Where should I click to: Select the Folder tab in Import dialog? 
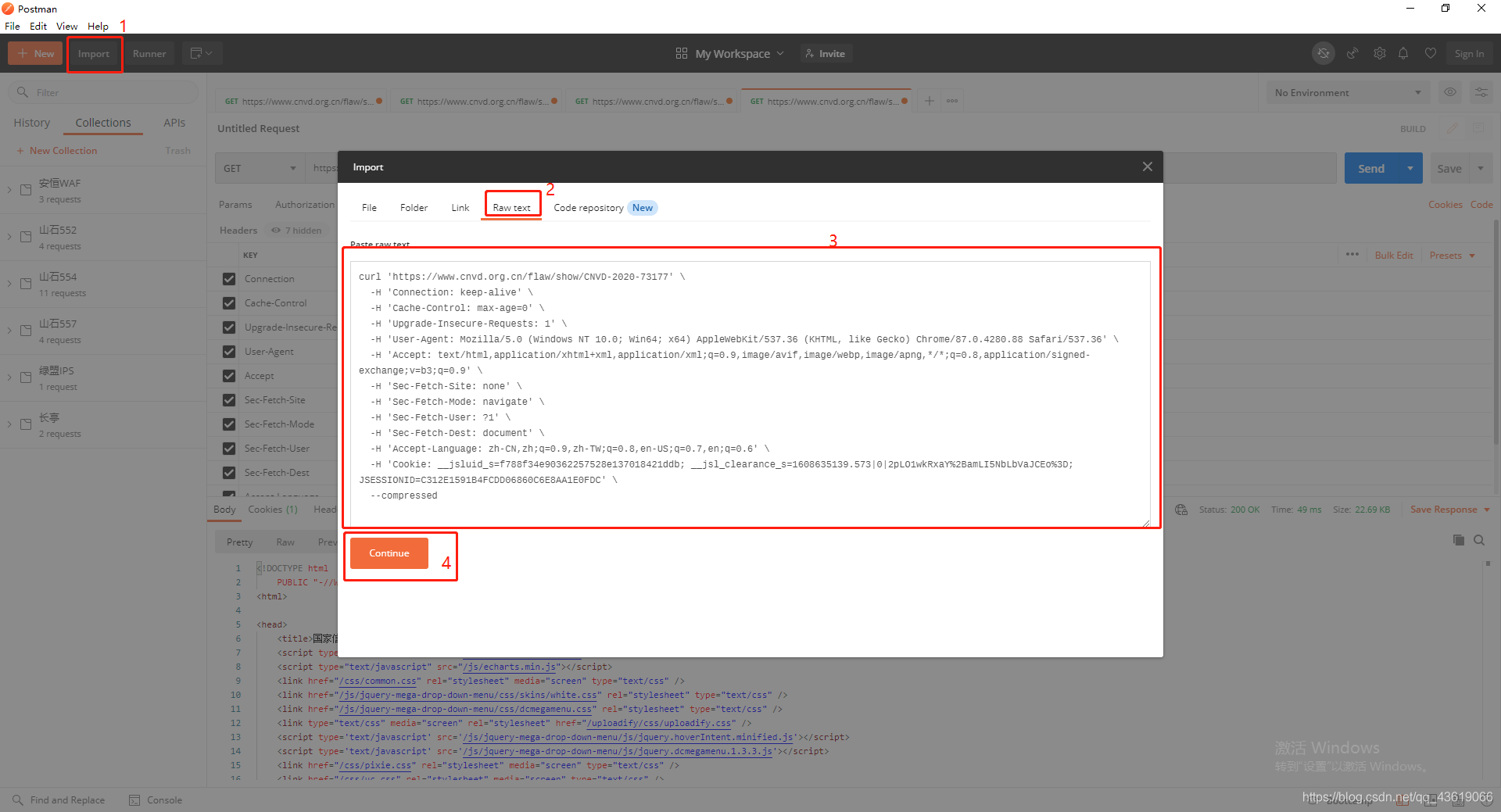pyautogui.click(x=414, y=208)
